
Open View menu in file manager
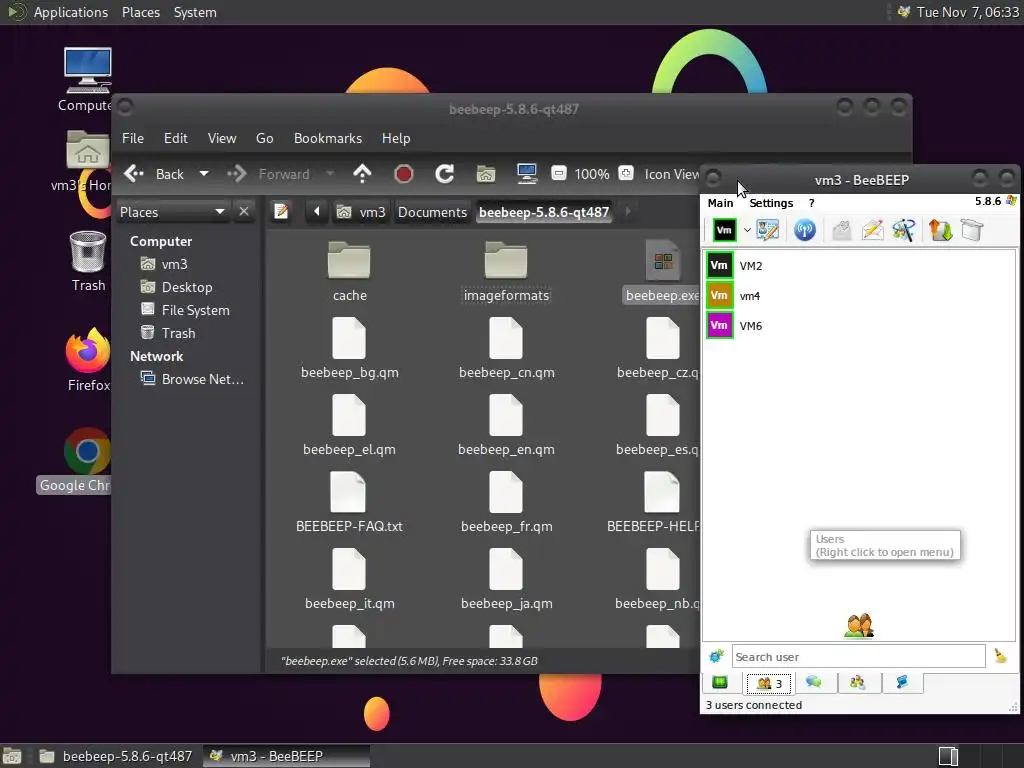click(222, 138)
